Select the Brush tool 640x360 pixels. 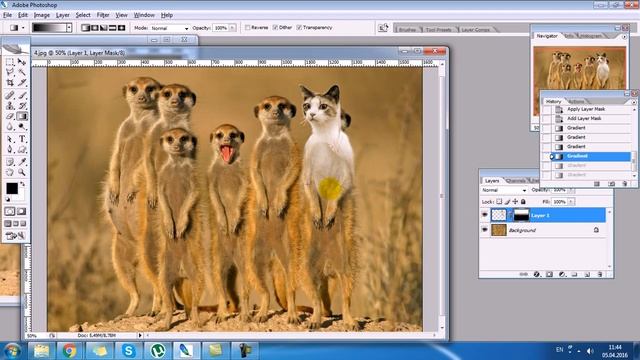click(22, 96)
